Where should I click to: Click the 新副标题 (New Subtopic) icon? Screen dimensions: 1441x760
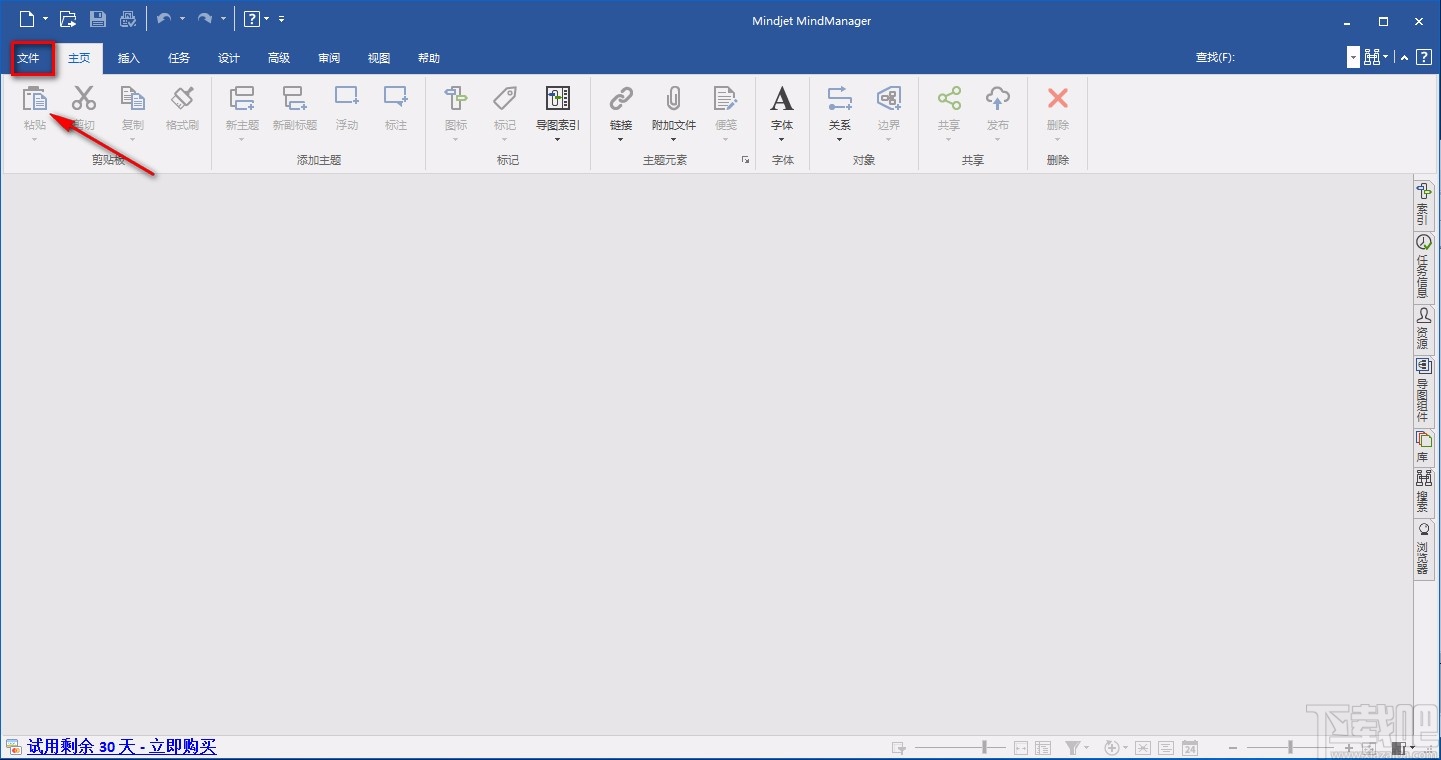click(295, 98)
